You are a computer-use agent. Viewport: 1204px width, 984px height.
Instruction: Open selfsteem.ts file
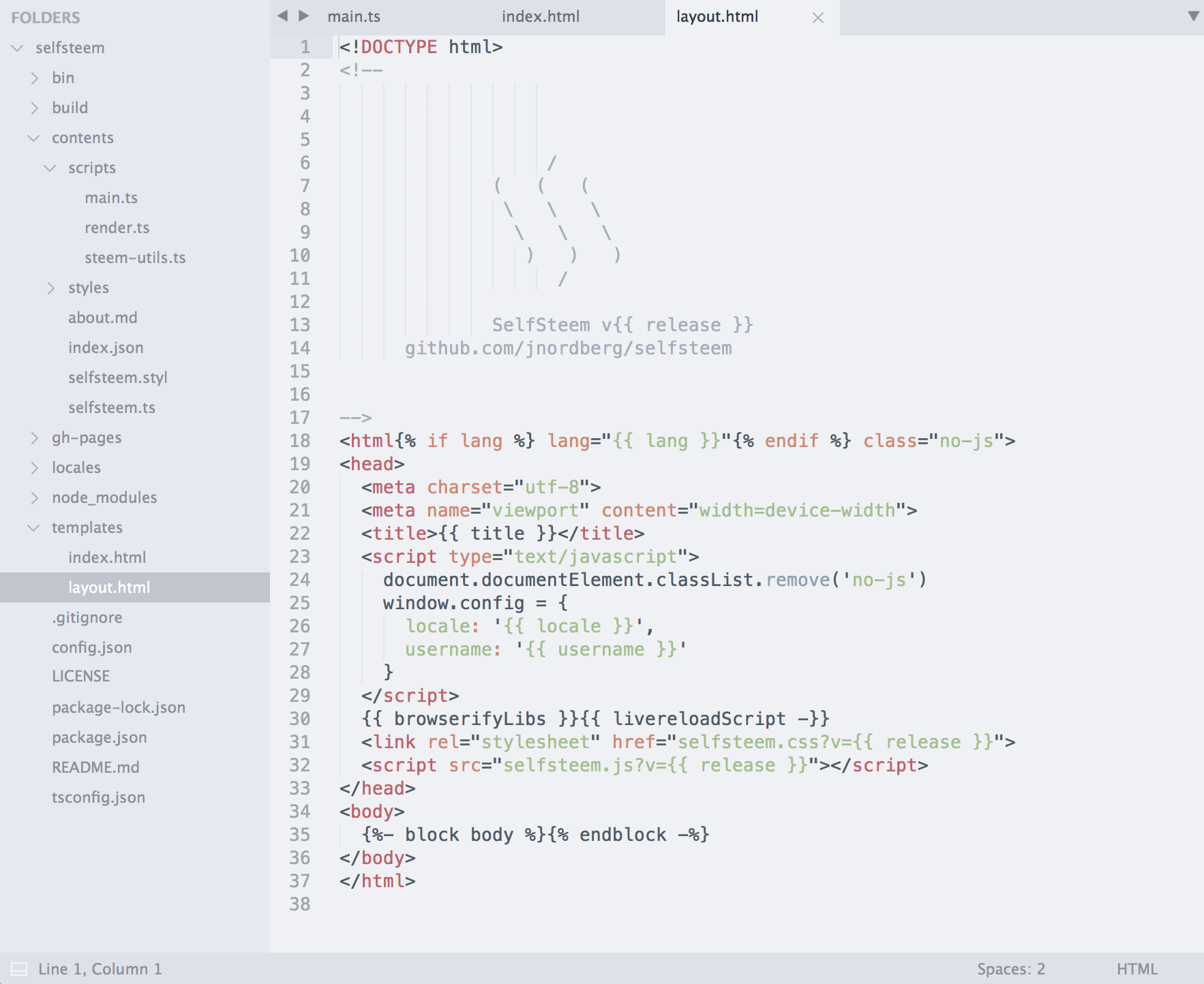(112, 408)
